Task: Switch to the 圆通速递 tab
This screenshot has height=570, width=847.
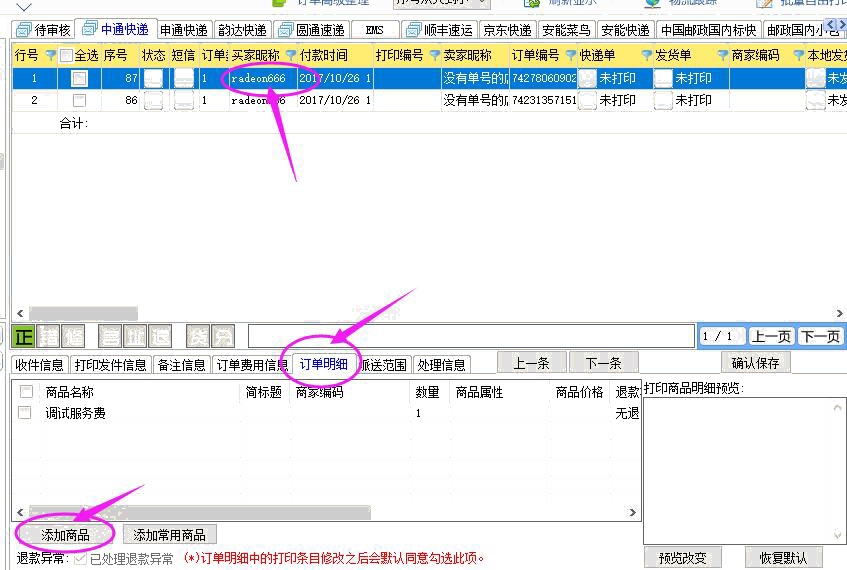Action: (312, 30)
